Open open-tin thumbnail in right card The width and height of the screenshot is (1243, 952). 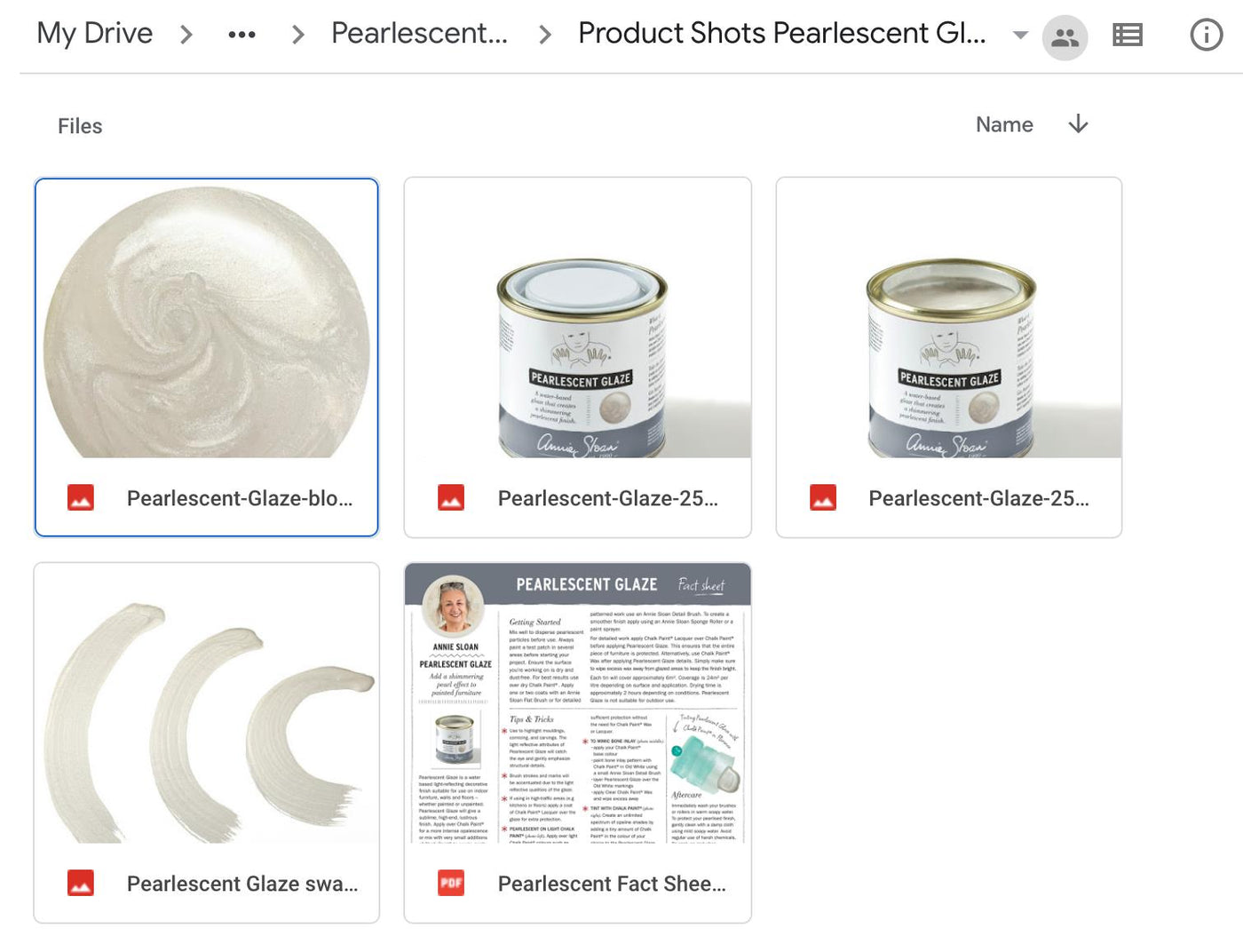(949, 319)
